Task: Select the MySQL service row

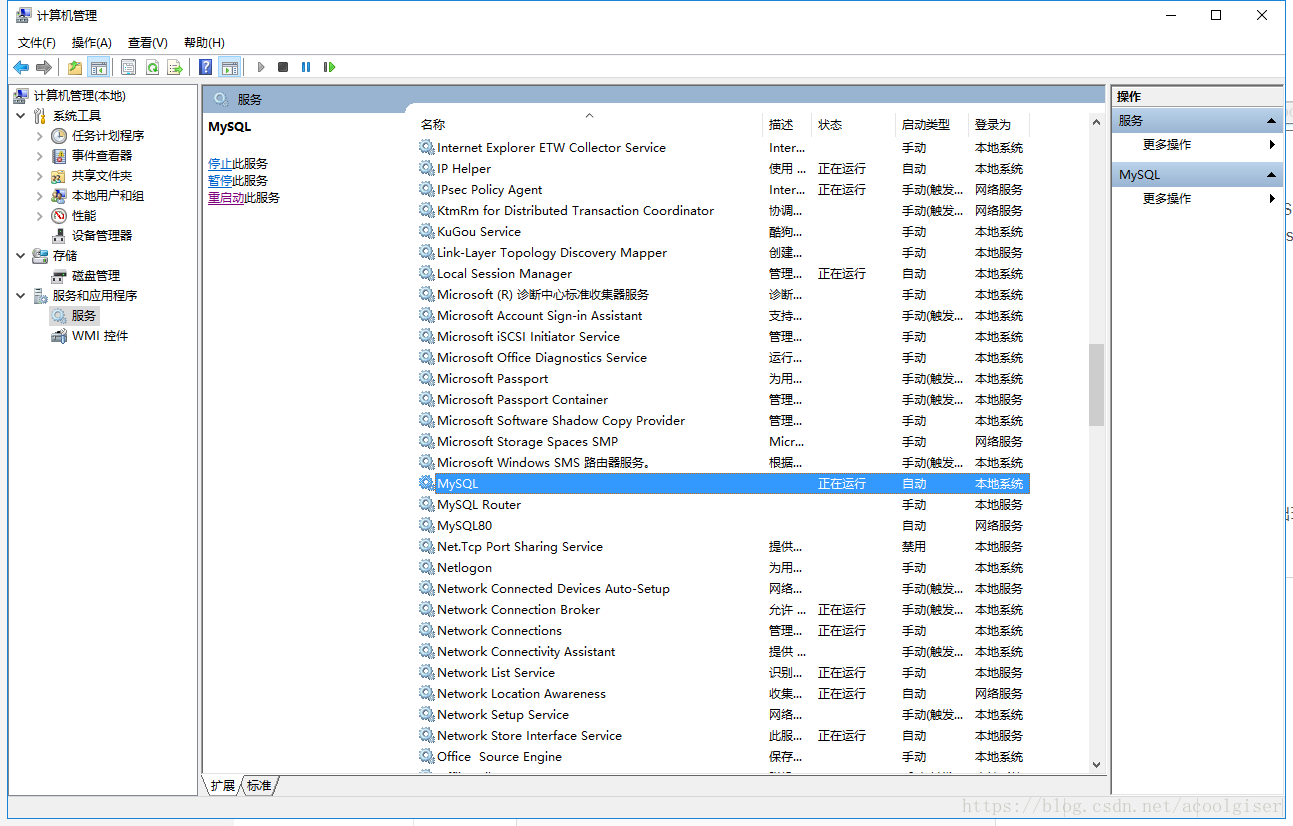Action: click(x=723, y=483)
